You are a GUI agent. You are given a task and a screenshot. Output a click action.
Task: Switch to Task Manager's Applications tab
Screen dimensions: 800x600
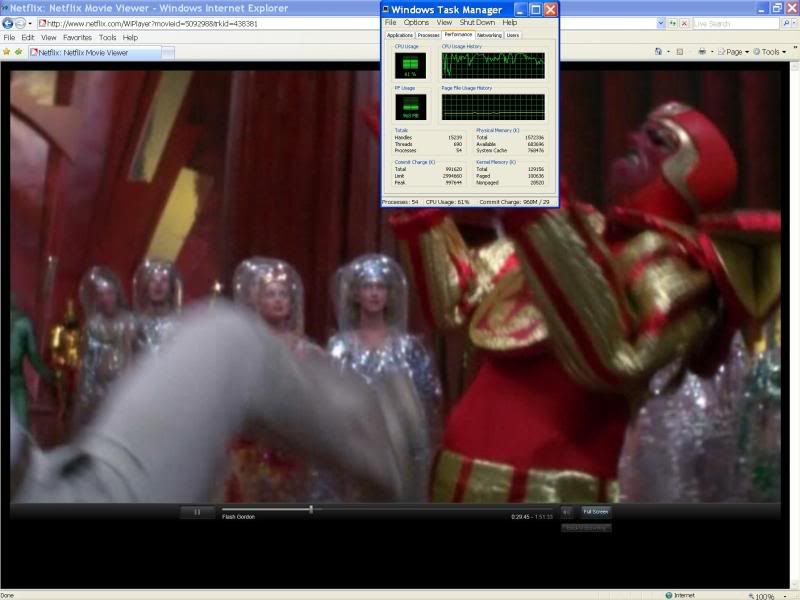(x=399, y=35)
